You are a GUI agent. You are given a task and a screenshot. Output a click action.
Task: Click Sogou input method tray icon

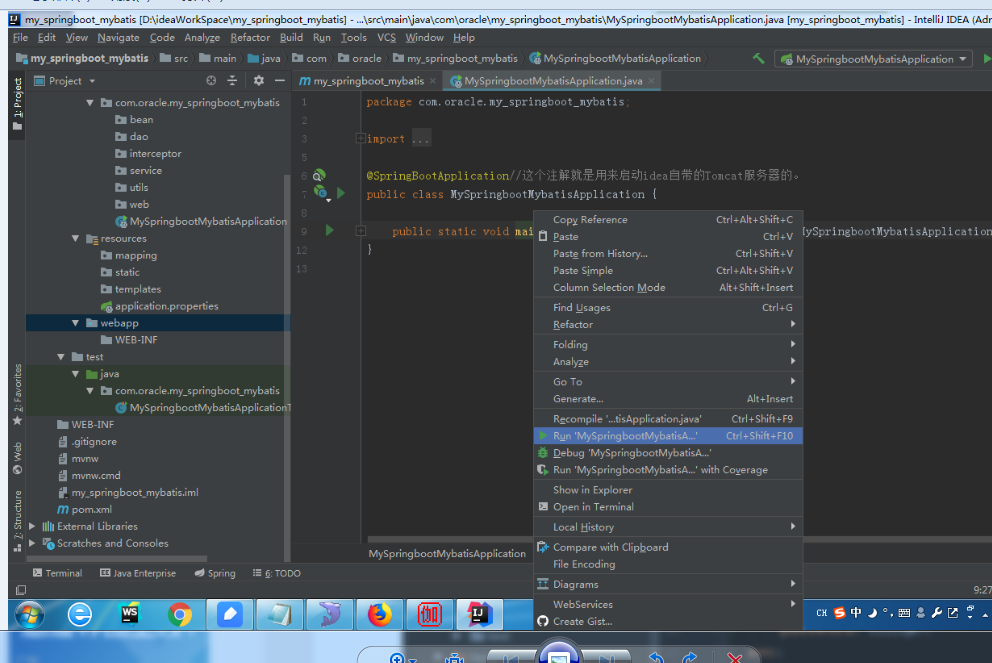pyautogui.click(x=840, y=612)
